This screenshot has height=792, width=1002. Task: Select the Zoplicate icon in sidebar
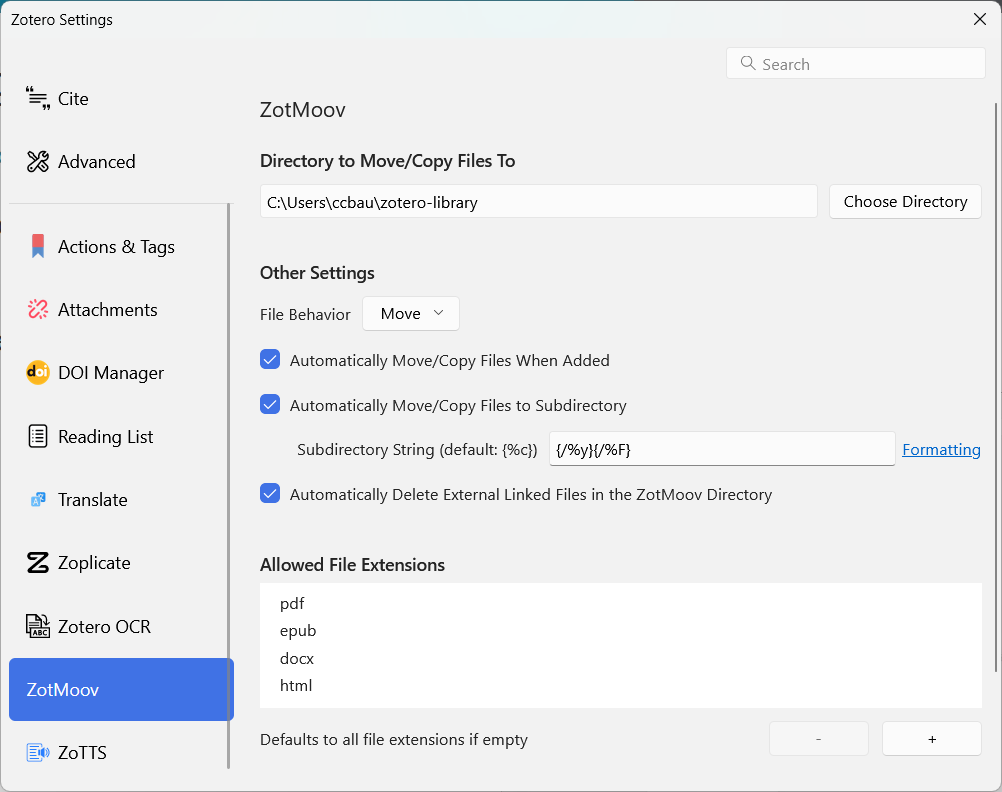pos(38,563)
